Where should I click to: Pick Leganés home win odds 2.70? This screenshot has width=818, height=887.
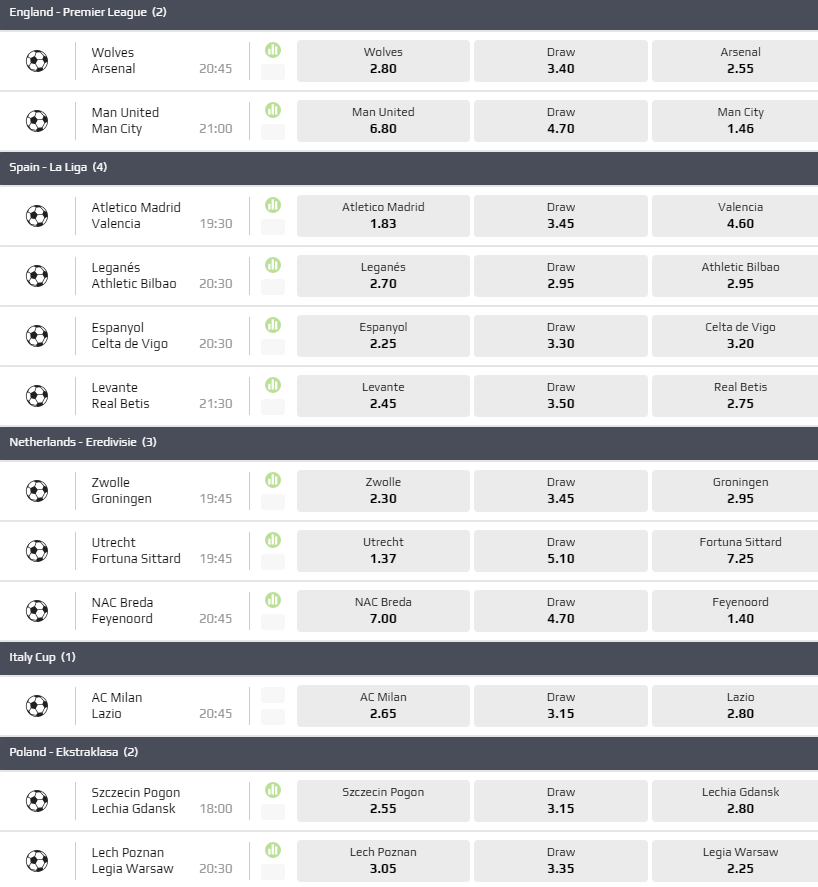pyautogui.click(x=383, y=276)
